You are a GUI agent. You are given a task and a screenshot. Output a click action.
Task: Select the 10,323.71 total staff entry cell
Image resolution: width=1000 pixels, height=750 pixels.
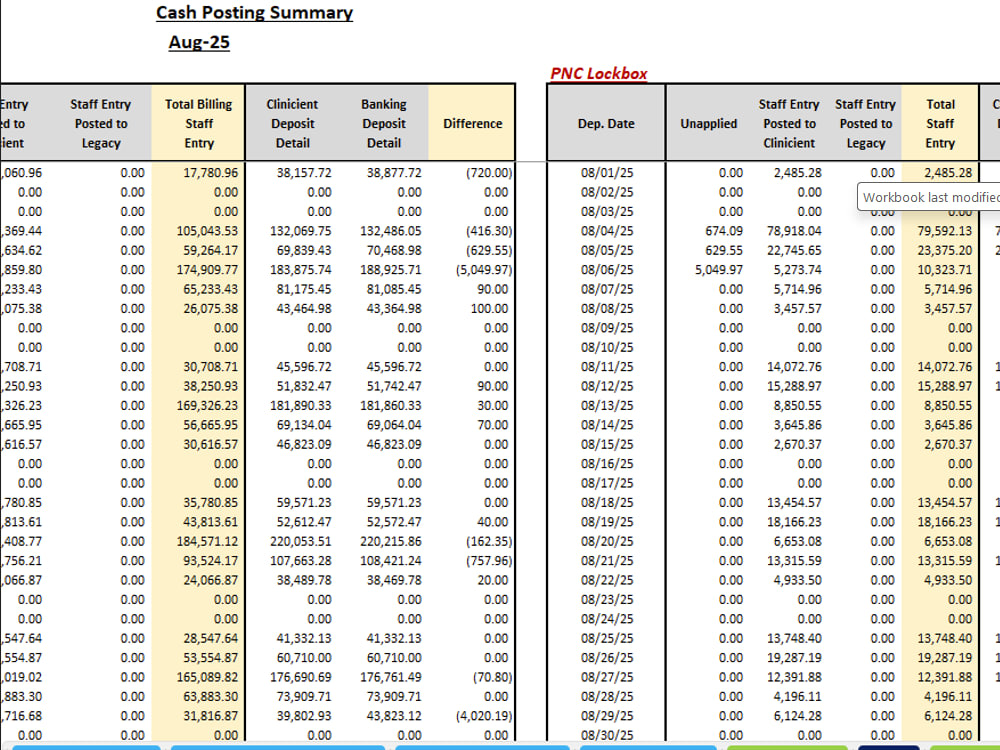pos(945,270)
